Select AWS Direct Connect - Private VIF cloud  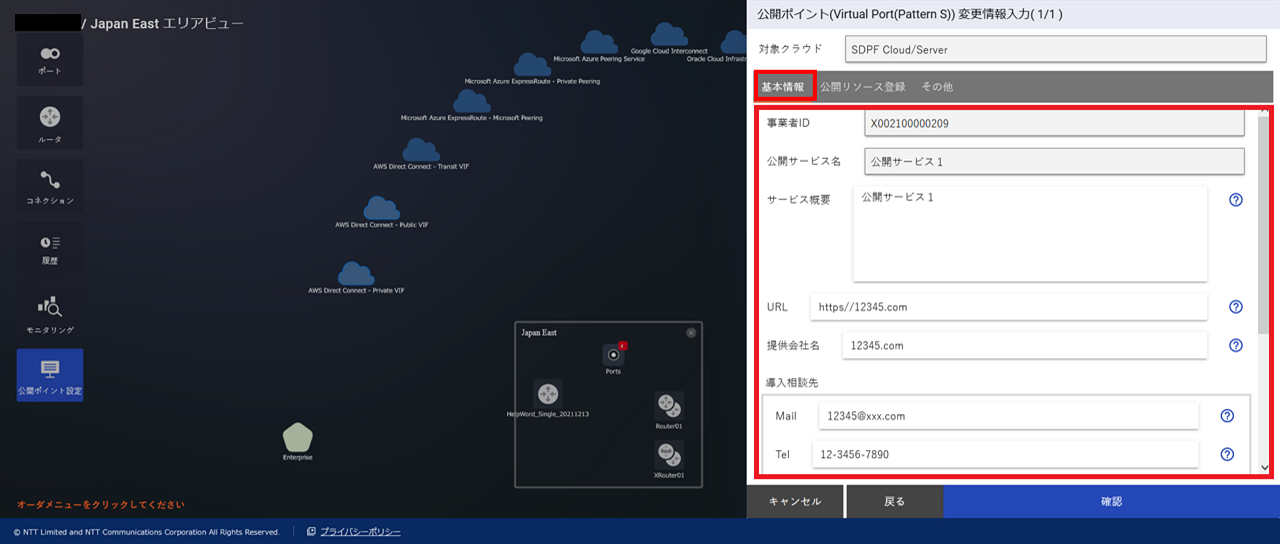[356, 274]
